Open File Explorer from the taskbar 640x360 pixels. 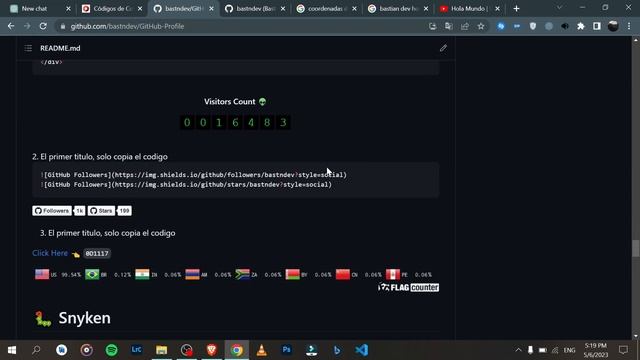pos(162,350)
